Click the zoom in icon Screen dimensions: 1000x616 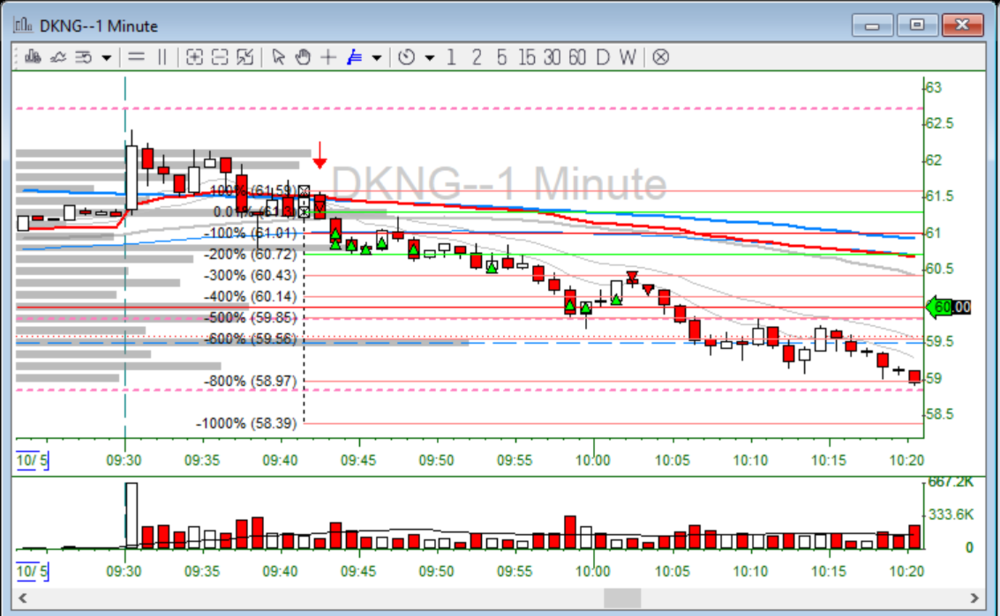point(194,57)
